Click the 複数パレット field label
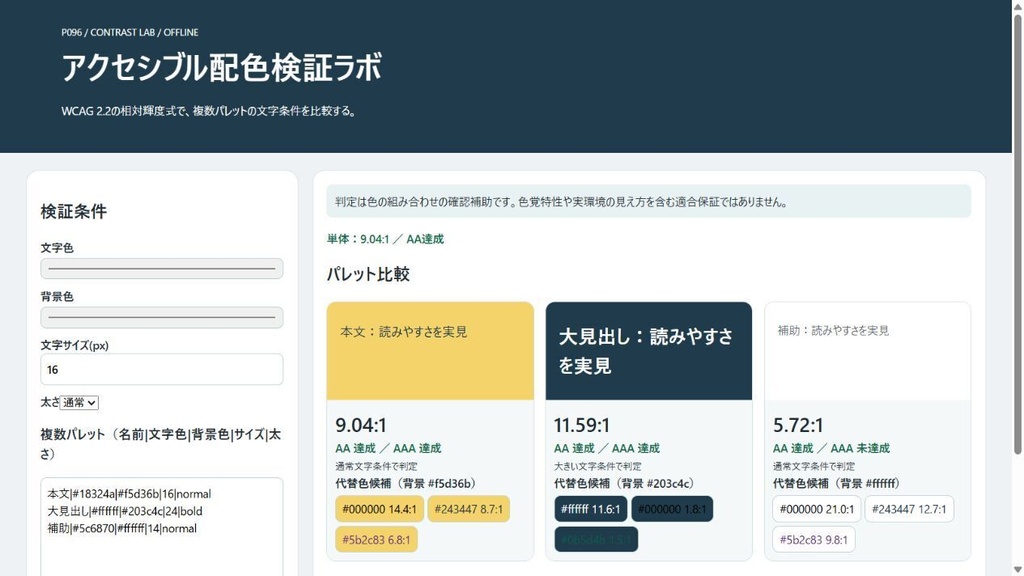The height and width of the screenshot is (576, 1024). point(161,443)
